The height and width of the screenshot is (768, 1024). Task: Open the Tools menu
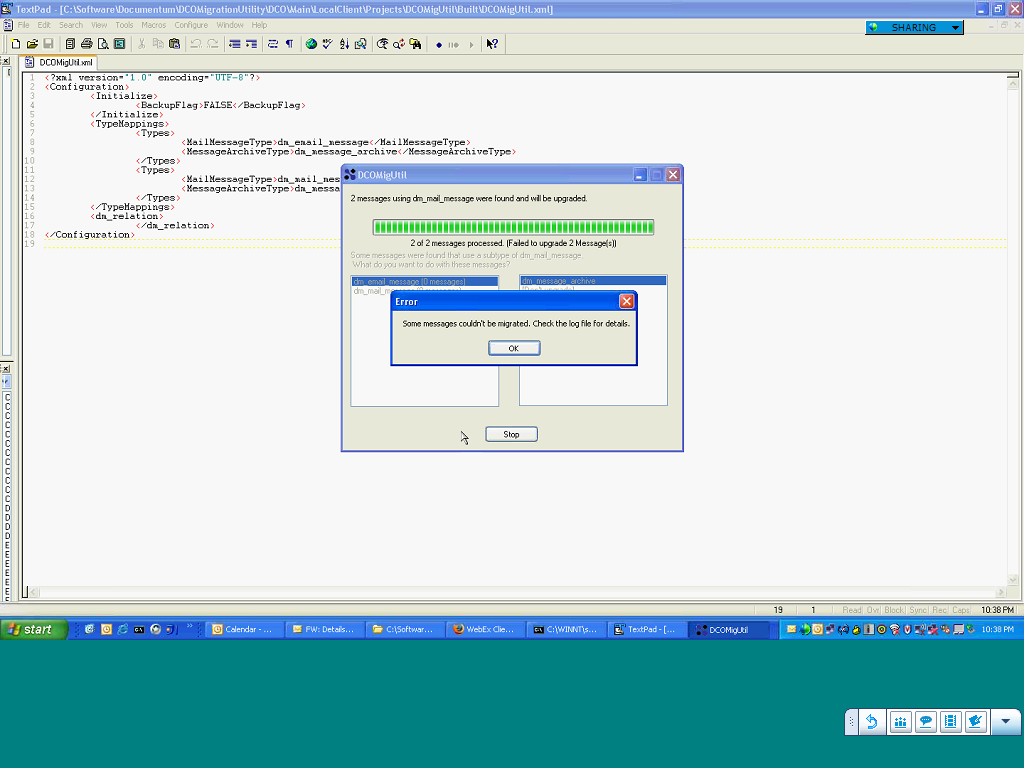coord(124,25)
